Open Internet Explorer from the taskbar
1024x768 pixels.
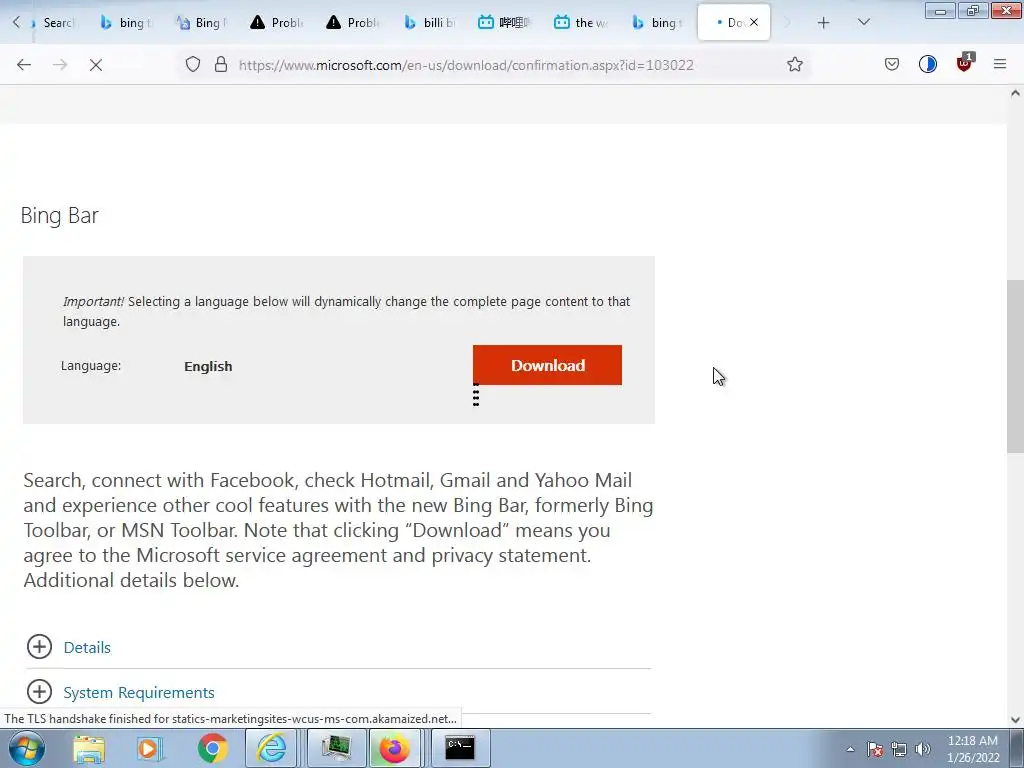pos(271,748)
